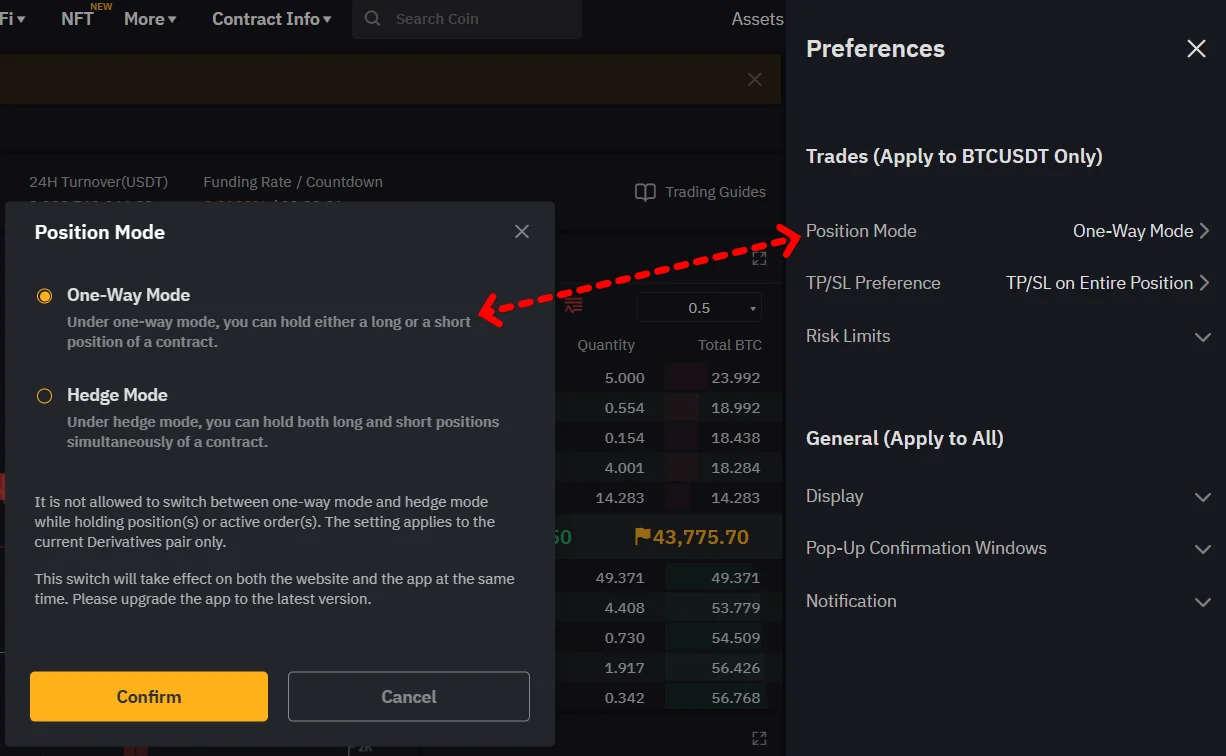Screen dimensions: 1226x756
Task: Dismiss the yellow notification banner
Action: [755, 79]
